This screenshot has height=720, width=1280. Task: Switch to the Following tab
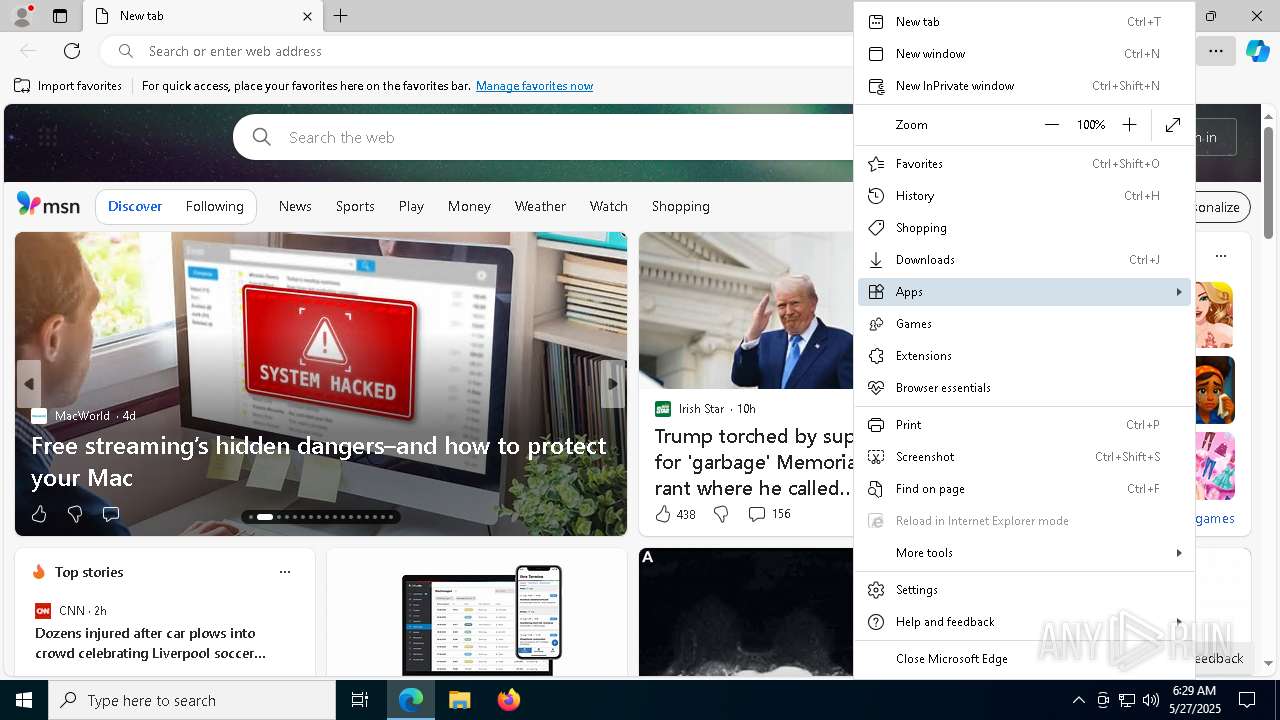(x=215, y=206)
